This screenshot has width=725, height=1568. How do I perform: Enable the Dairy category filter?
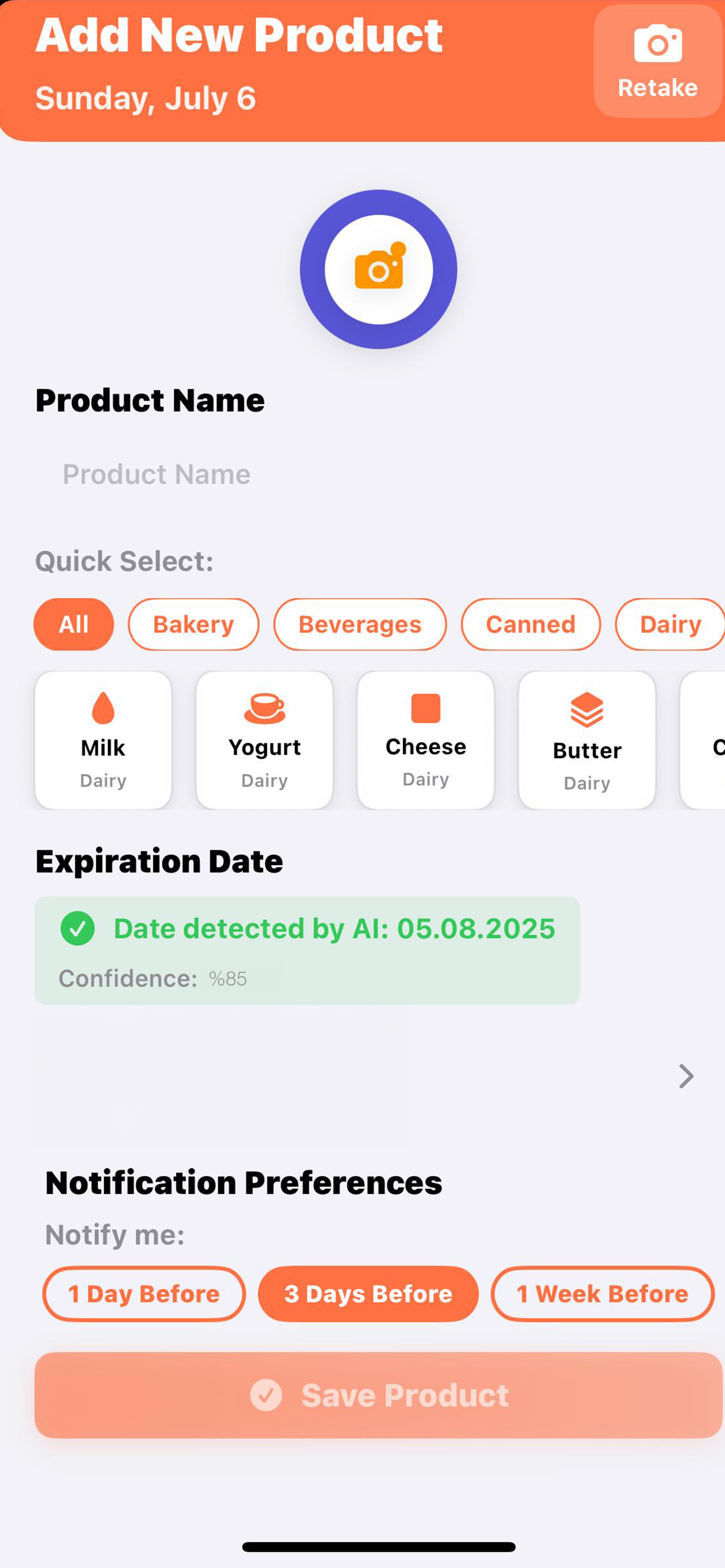point(669,625)
